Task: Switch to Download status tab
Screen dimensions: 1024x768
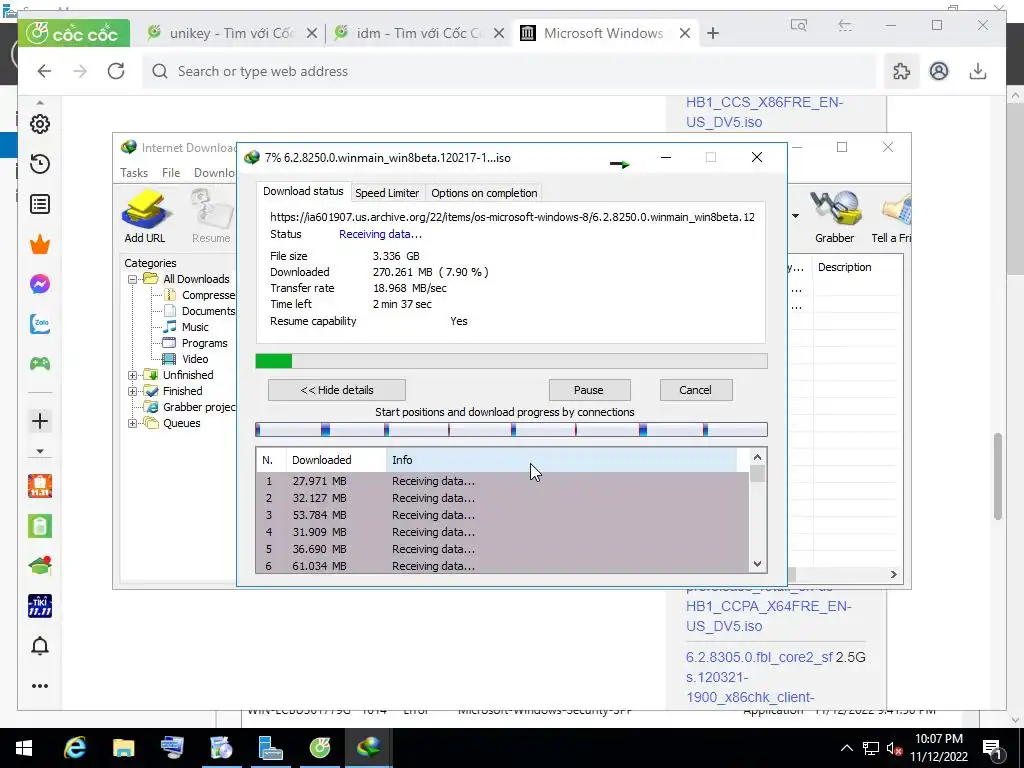Action: [x=303, y=191]
